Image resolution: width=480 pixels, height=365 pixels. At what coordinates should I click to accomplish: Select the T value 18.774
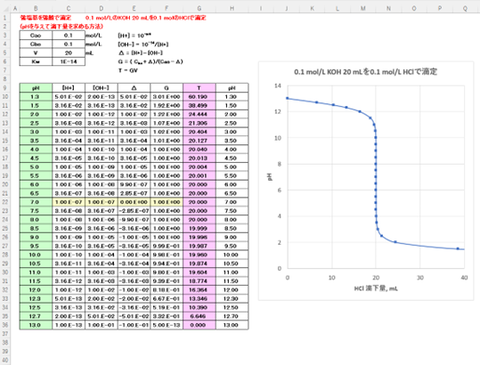pyautogui.click(x=199, y=281)
